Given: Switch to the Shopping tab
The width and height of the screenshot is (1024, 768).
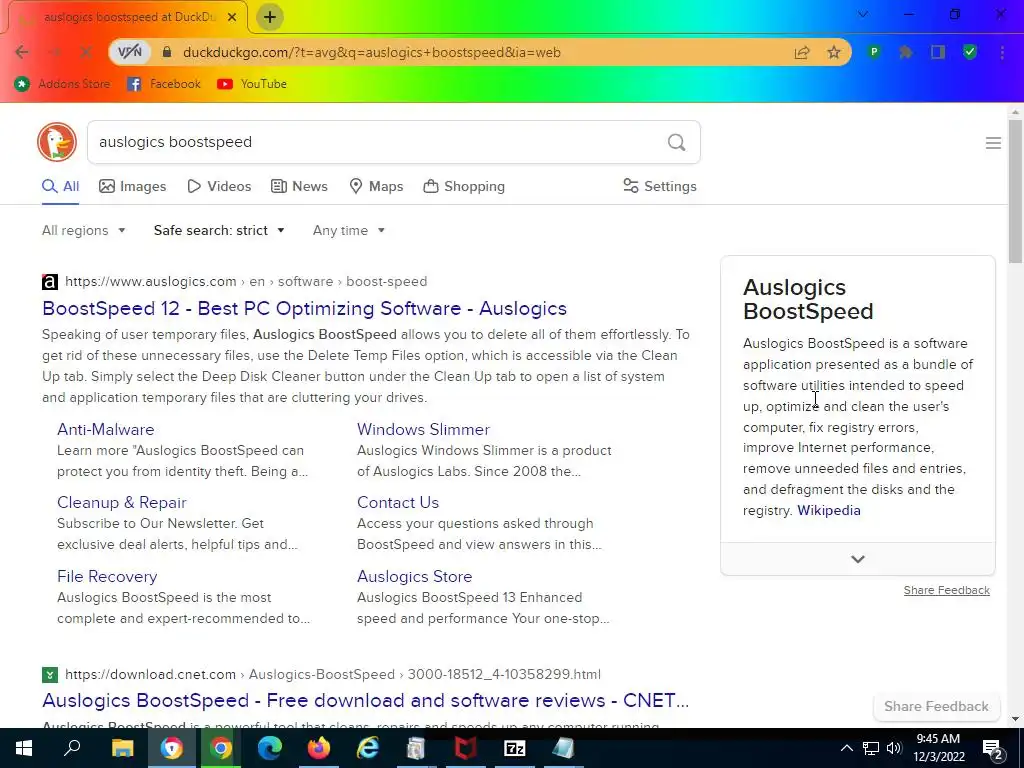Looking at the screenshot, I should coord(464,186).
